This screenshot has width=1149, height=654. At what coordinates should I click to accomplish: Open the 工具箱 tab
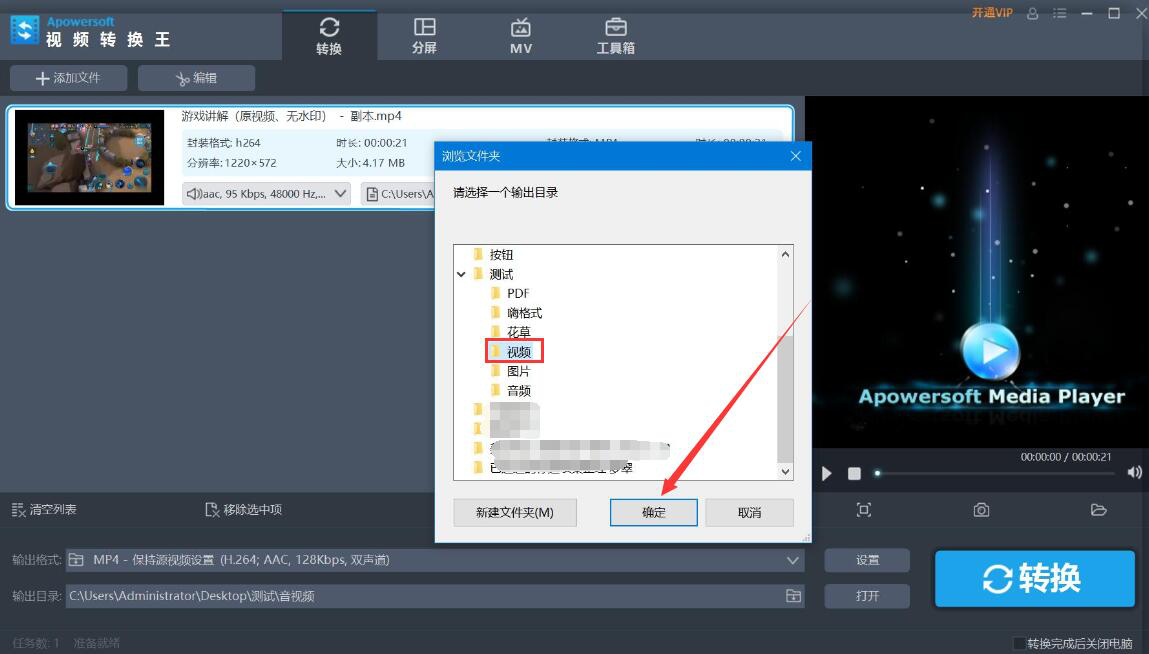[616, 36]
